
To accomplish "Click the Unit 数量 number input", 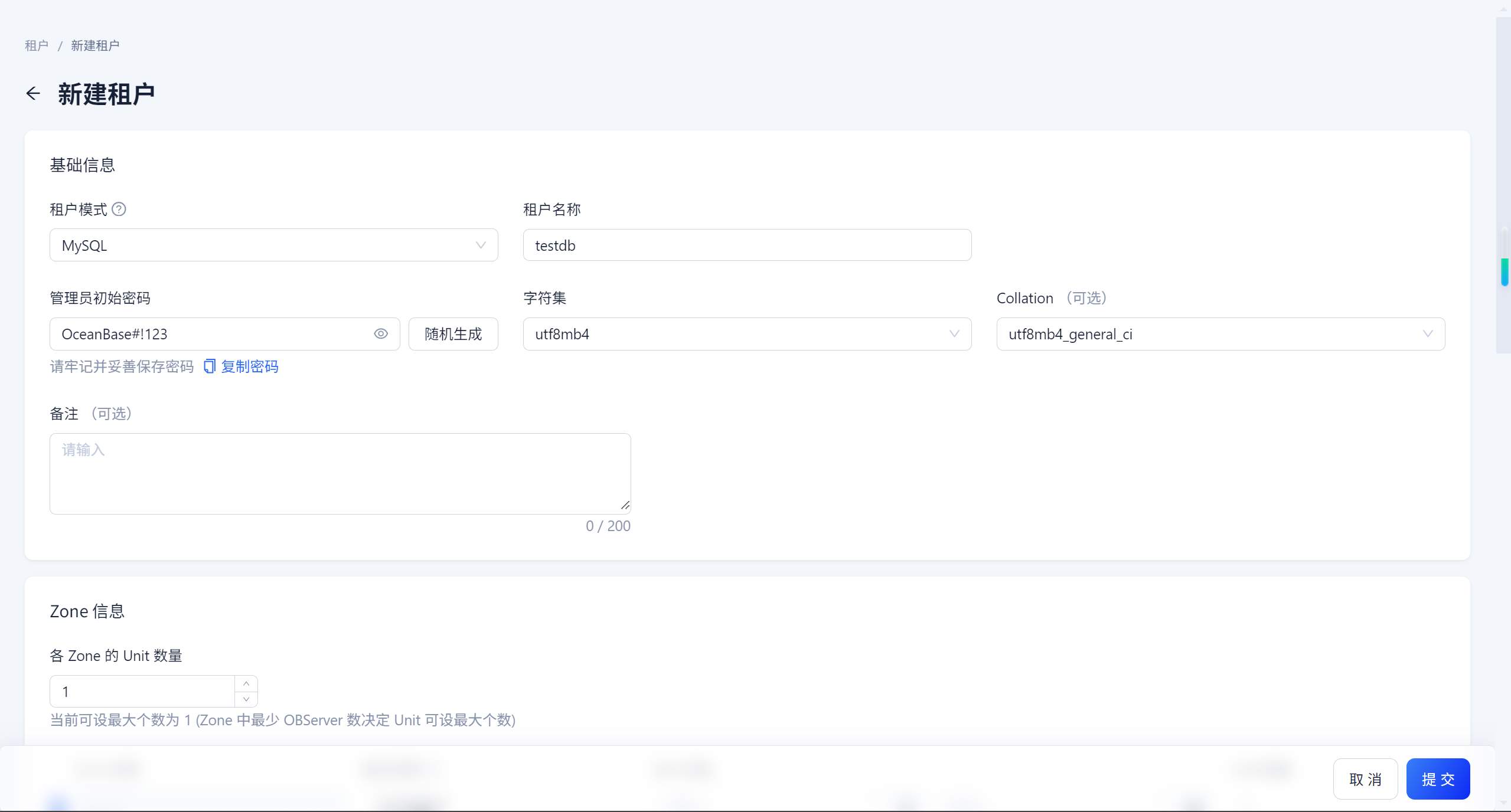I will point(142,692).
